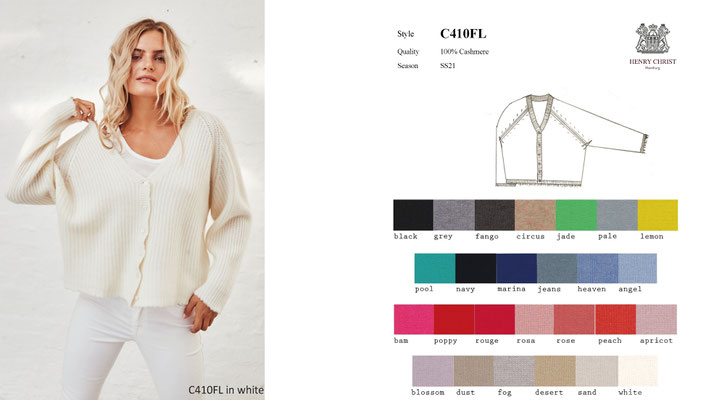Screen dimensions: 706x400
Task: Choose the jade green swatch
Action: [x=576, y=215]
